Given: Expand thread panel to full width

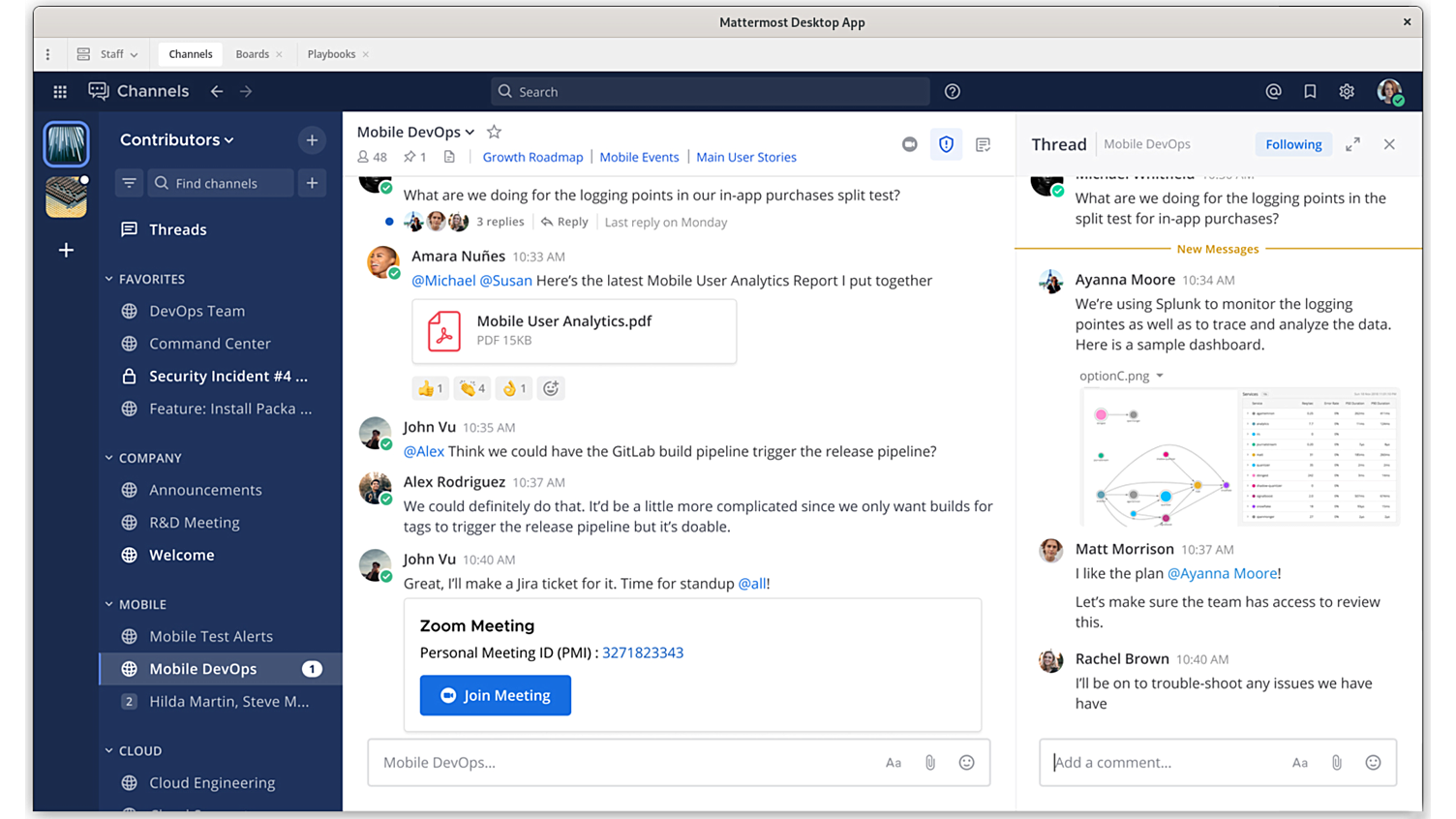Looking at the screenshot, I should pos(1352,144).
